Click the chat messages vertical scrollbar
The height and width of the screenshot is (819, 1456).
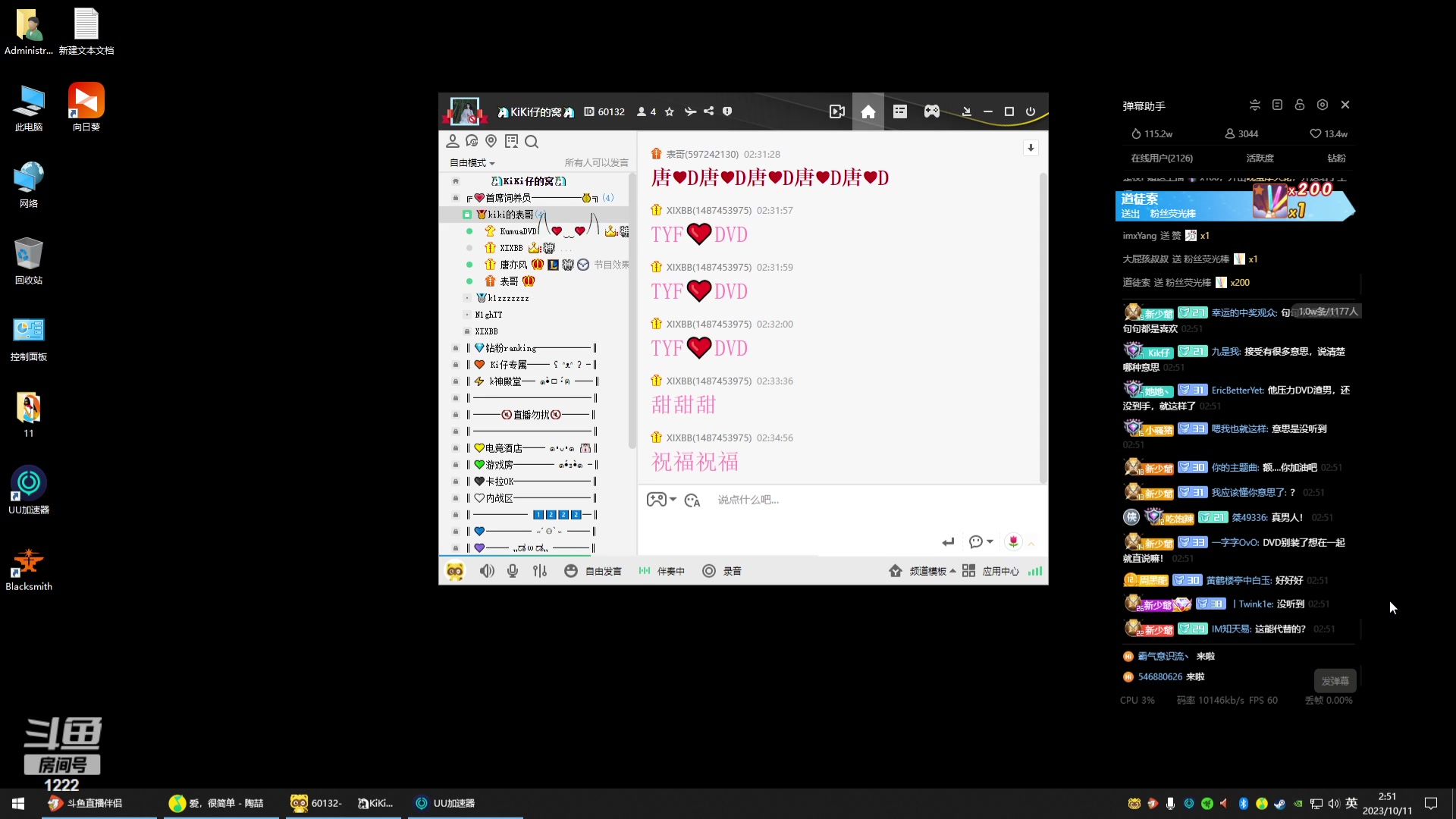pos(1043,328)
